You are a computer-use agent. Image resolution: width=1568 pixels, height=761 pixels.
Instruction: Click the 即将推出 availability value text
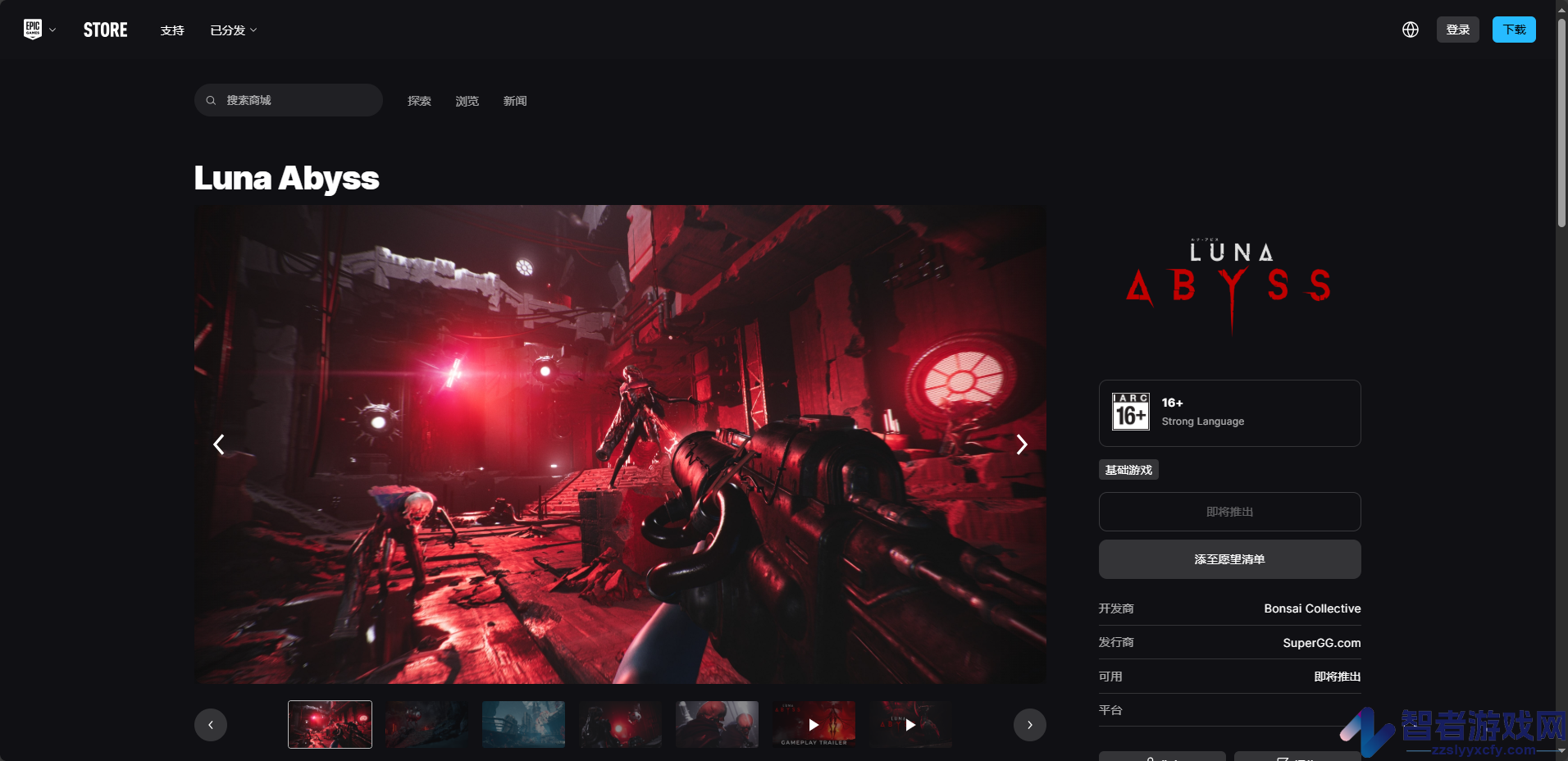(x=1337, y=677)
